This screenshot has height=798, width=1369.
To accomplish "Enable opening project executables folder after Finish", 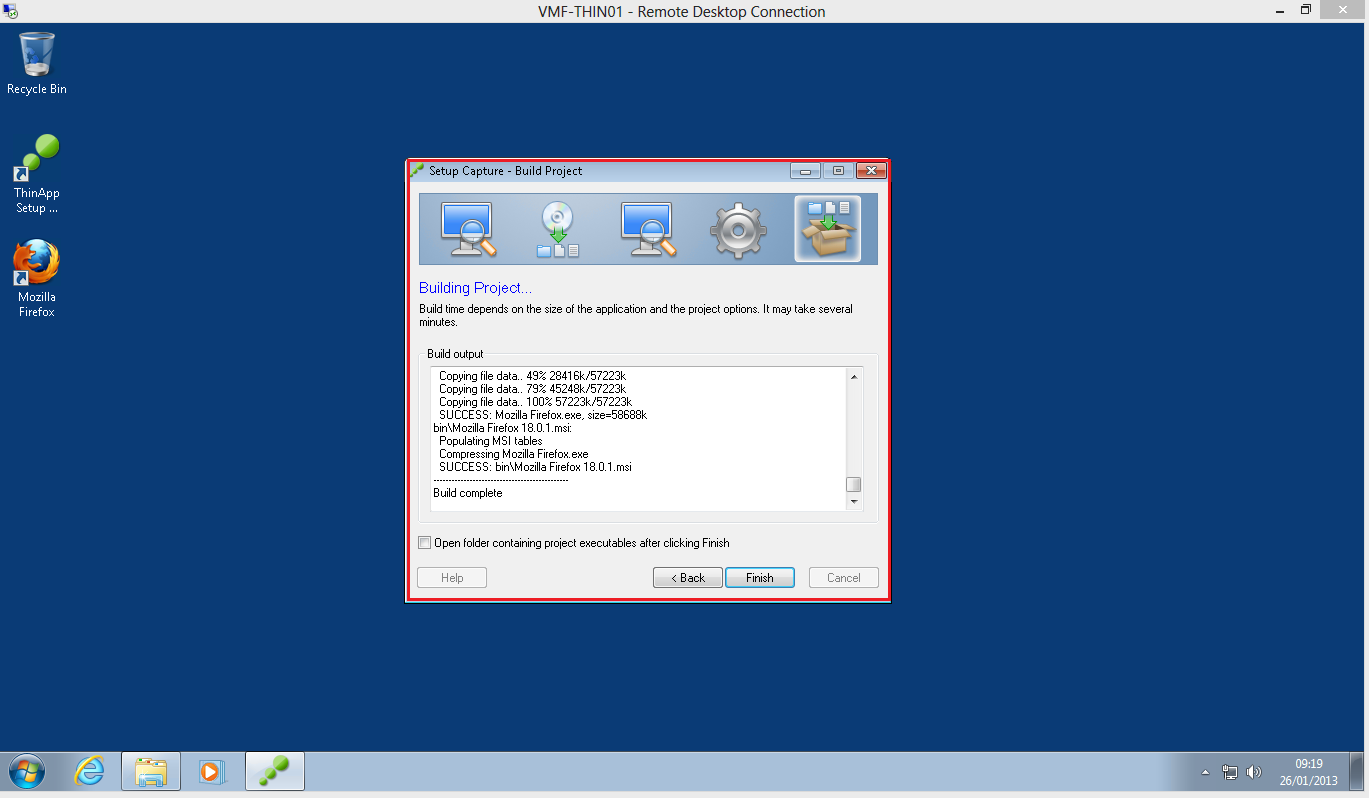I will click(425, 543).
